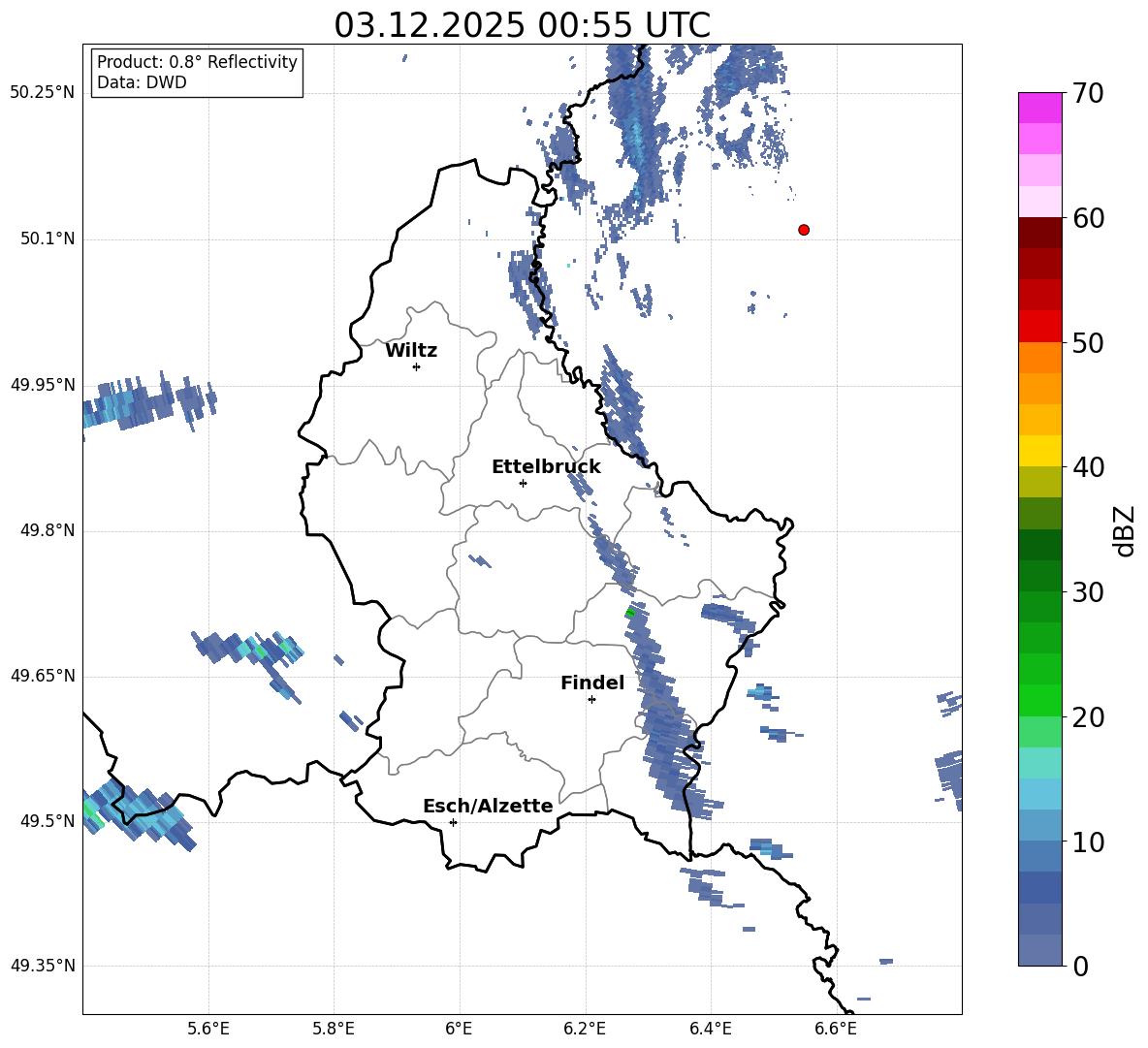Click the 'Data: DWD' text
Image resolution: width=1148 pixels, height=1048 pixels.
(x=142, y=82)
